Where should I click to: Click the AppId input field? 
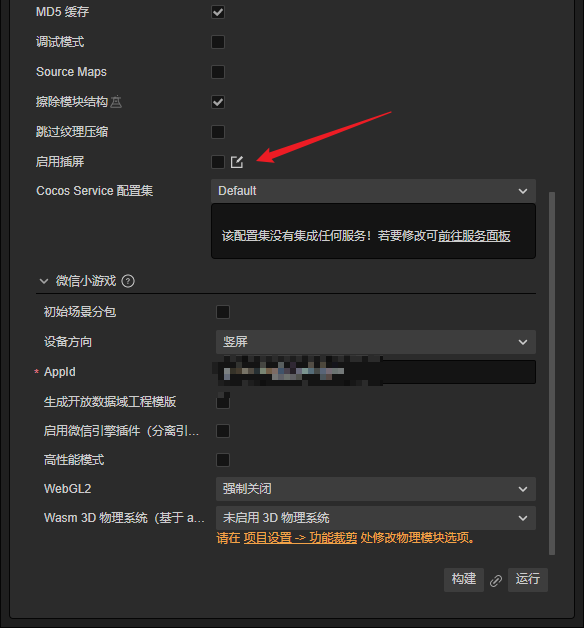point(376,372)
